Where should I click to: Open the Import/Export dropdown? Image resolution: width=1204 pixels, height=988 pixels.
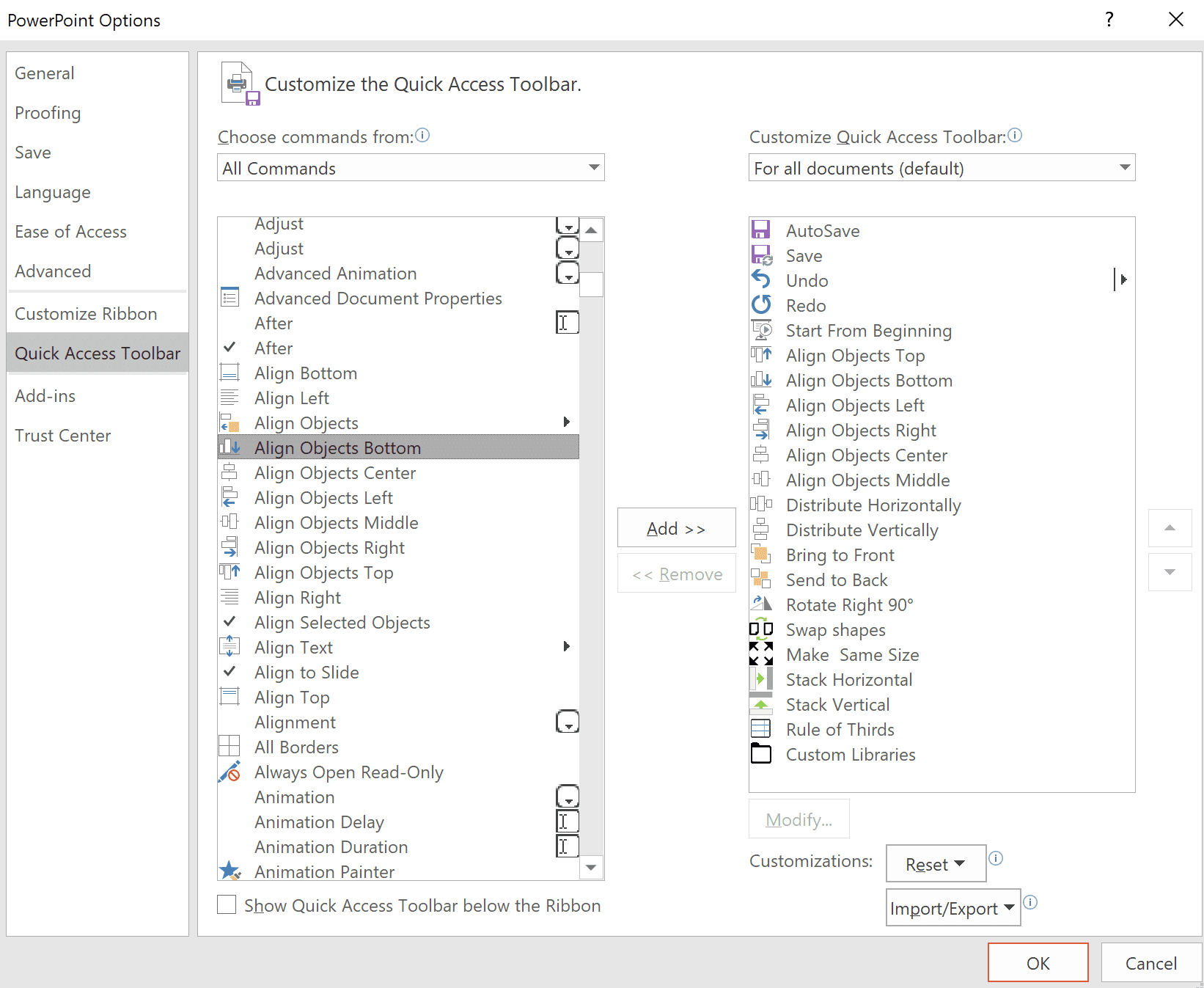pyautogui.click(x=953, y=908)
